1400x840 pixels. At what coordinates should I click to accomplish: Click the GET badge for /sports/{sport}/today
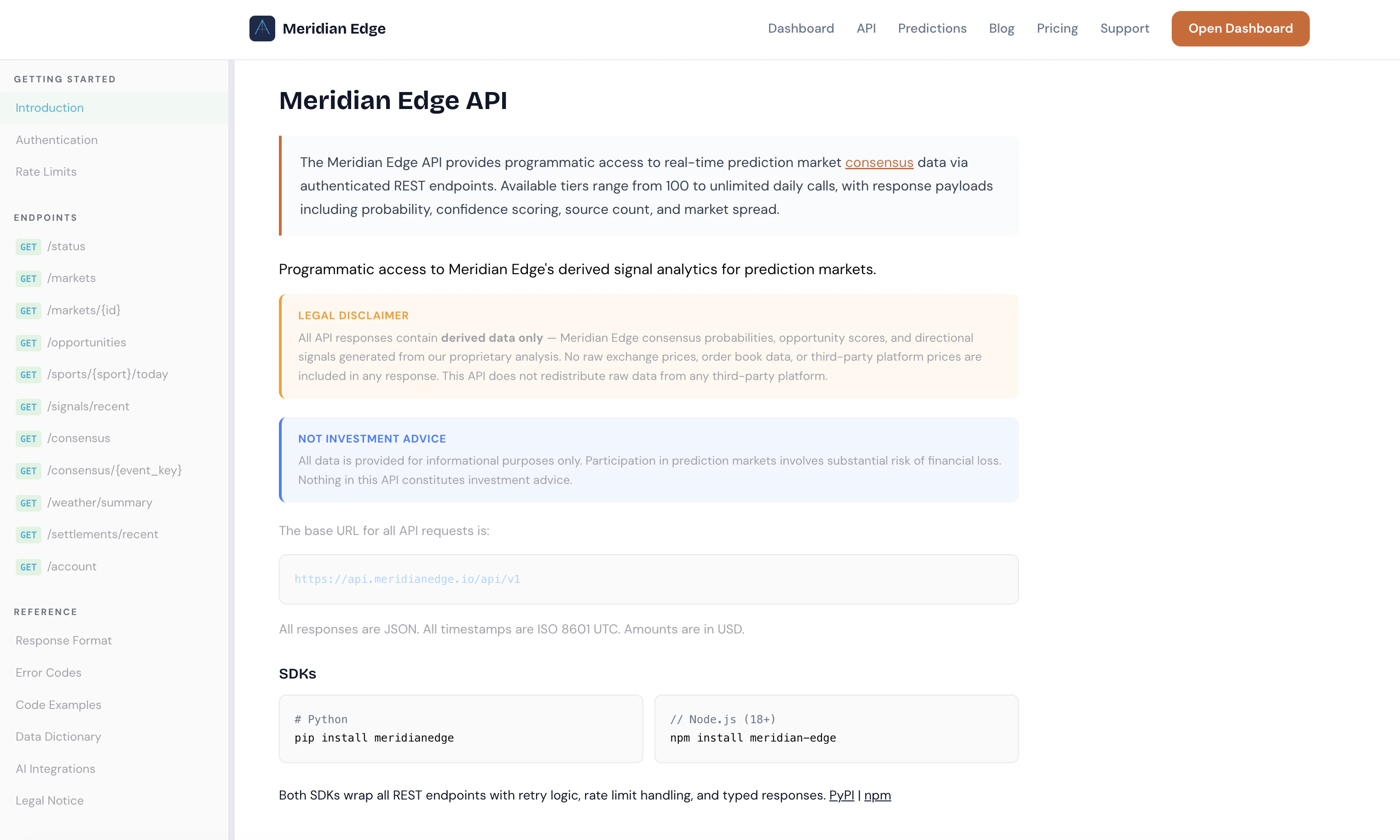click(x=29, y=374)
